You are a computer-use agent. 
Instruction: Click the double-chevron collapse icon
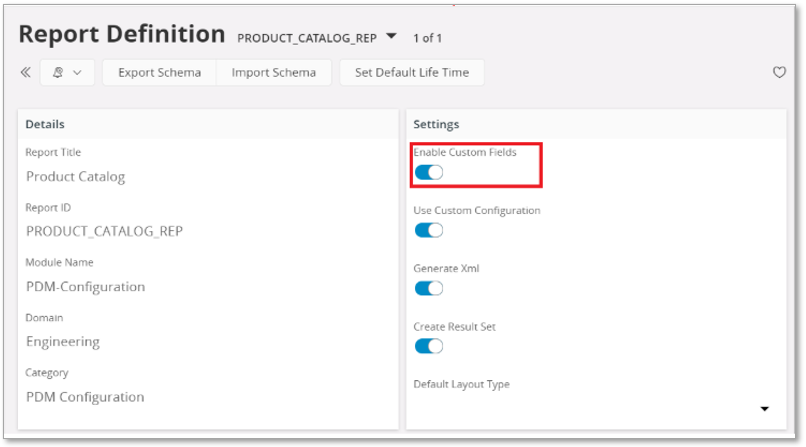(26, 73)
